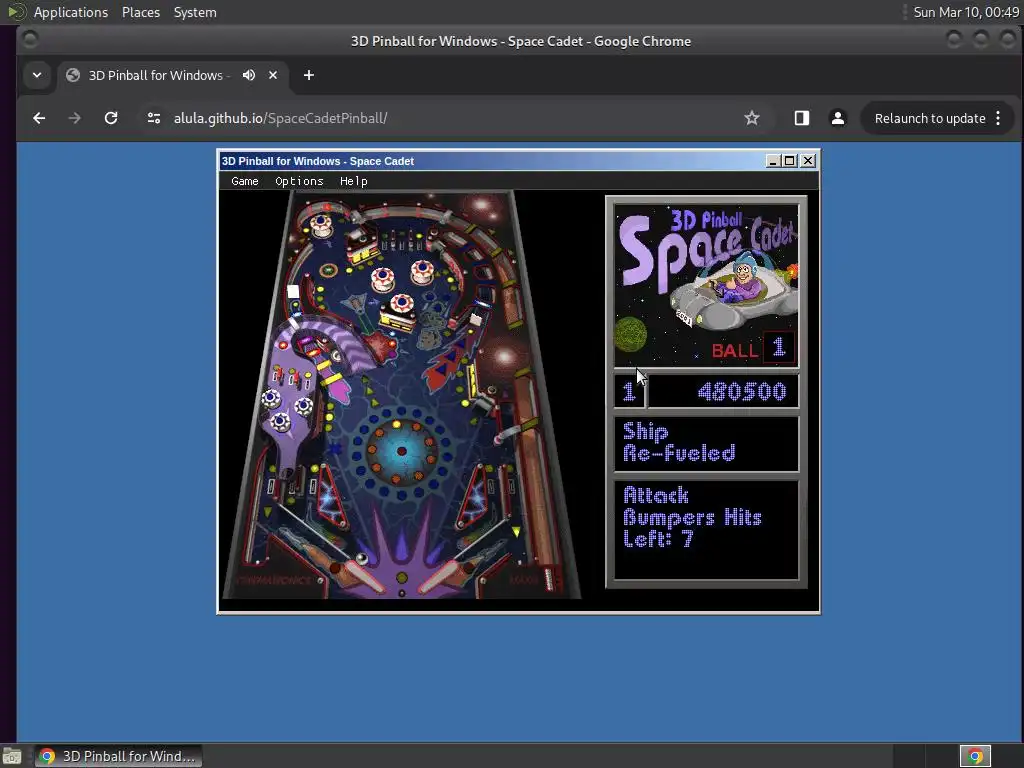Click the Attack Bumpers Hits Left message

pyautogui.click(x=692, y=518)
